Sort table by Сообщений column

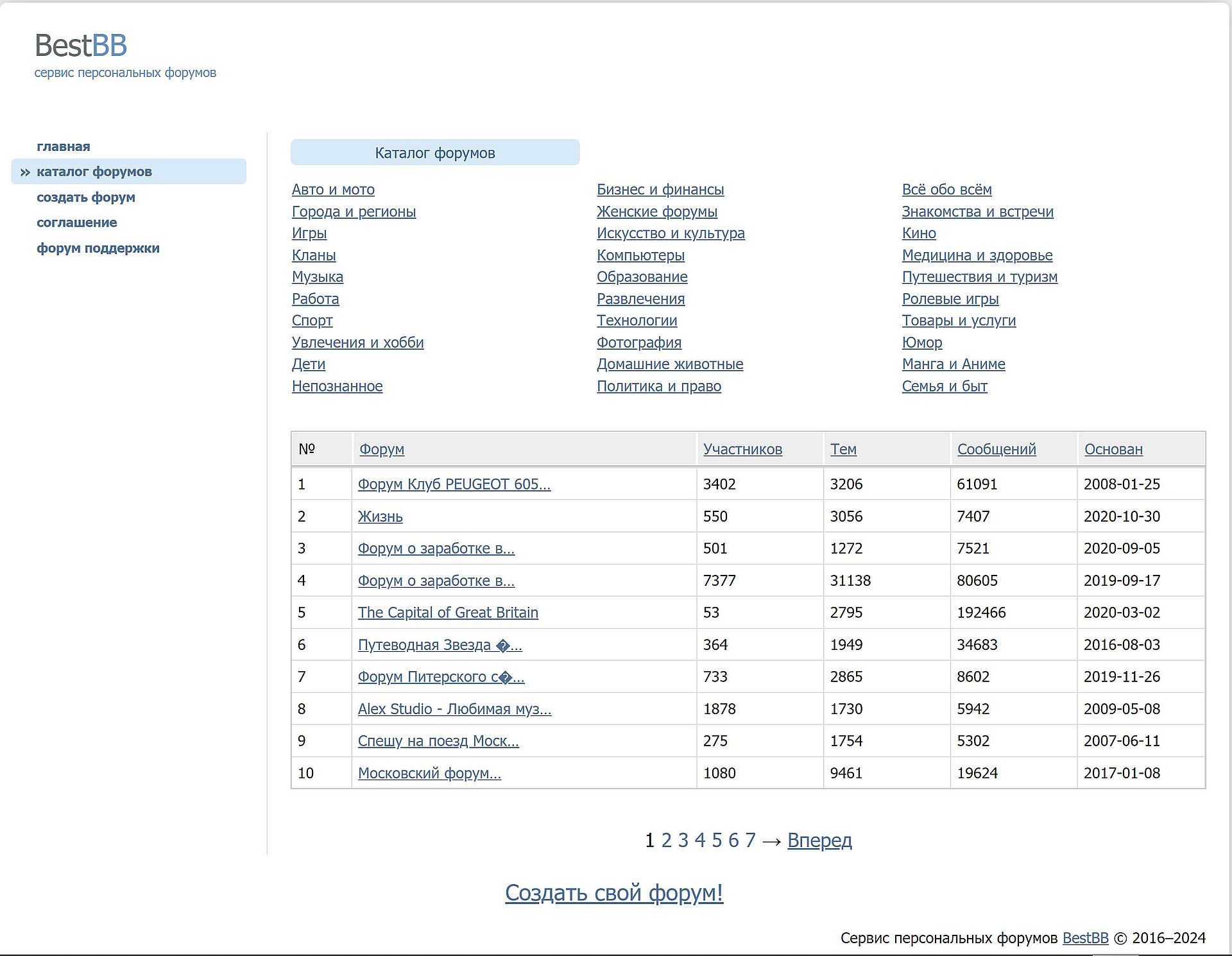(997, 449)
